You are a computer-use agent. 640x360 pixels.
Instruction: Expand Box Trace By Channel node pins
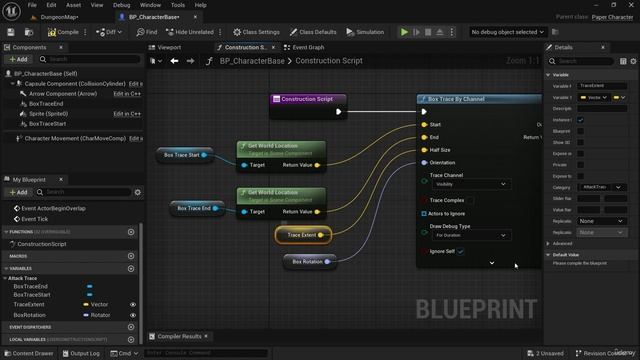tap(492, 263)
